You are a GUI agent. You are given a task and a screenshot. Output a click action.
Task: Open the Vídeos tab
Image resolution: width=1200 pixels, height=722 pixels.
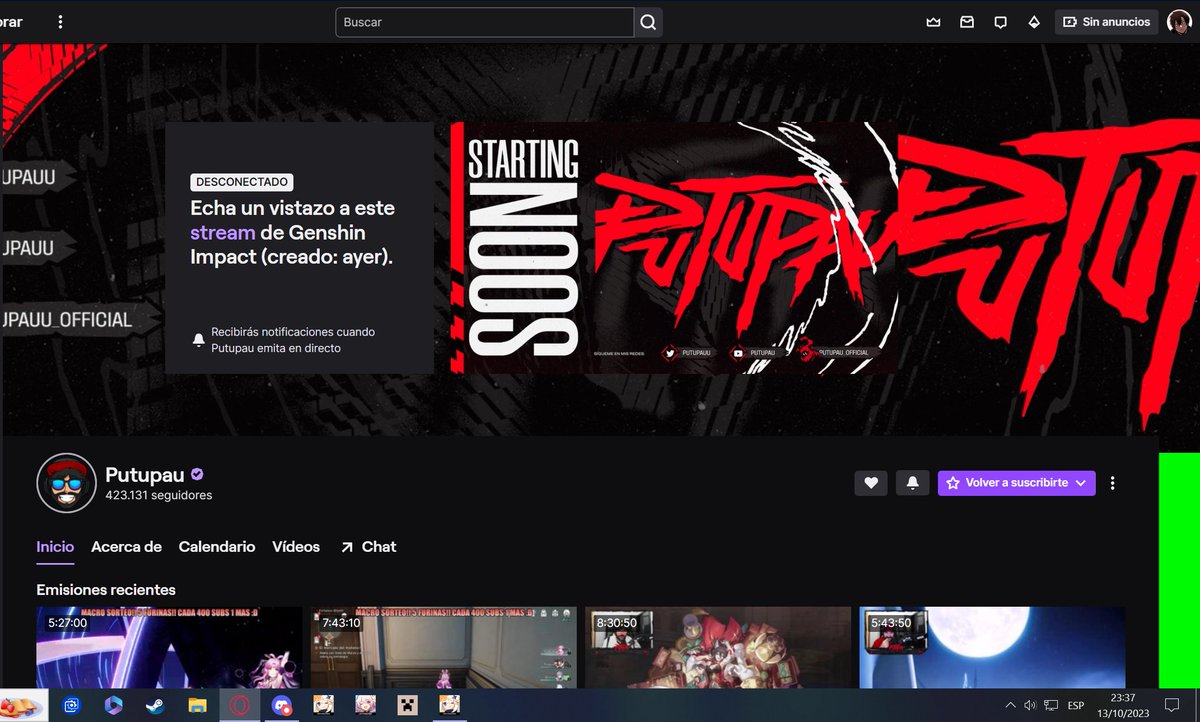(x=296, y=547)
